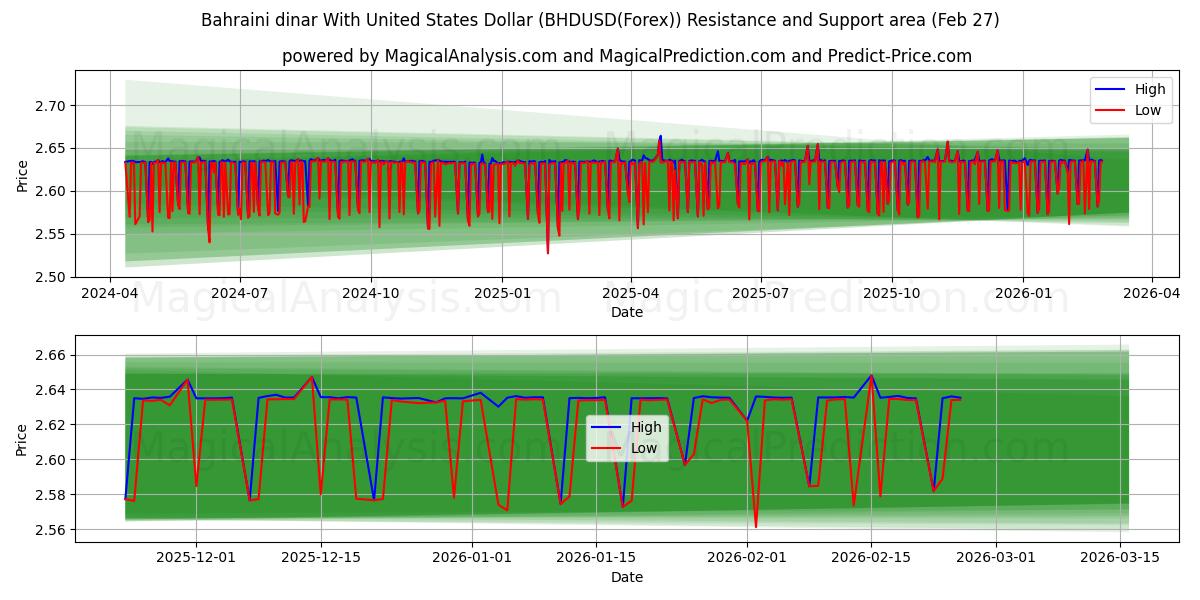Click the top chart y-axis tick 2.65
Viewport: 1200px width, 600px height.
click(51, 149)
